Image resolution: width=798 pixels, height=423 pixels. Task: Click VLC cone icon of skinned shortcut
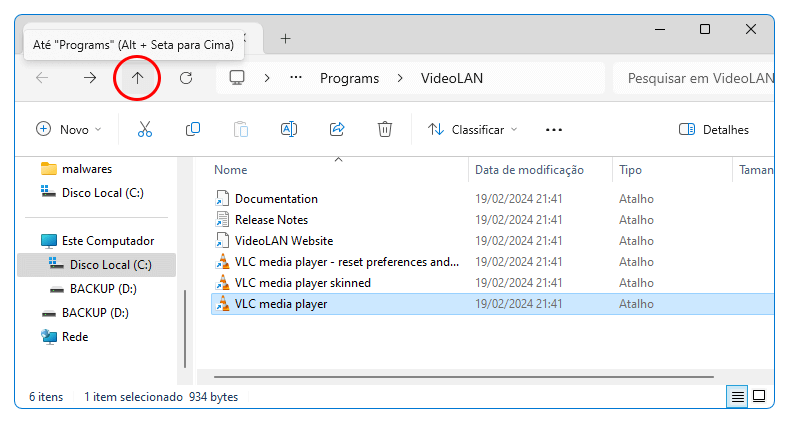click(x=222, y=283)
